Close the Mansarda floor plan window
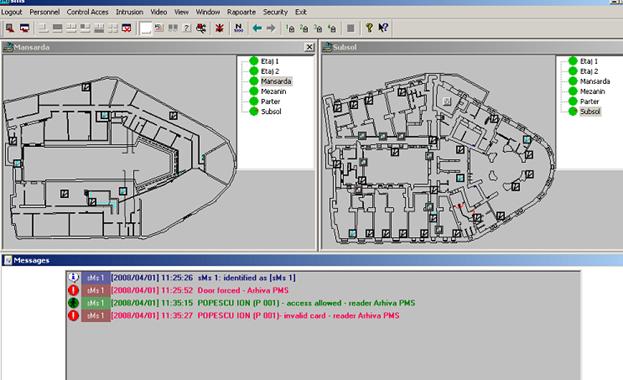 [x=309, y=47]
